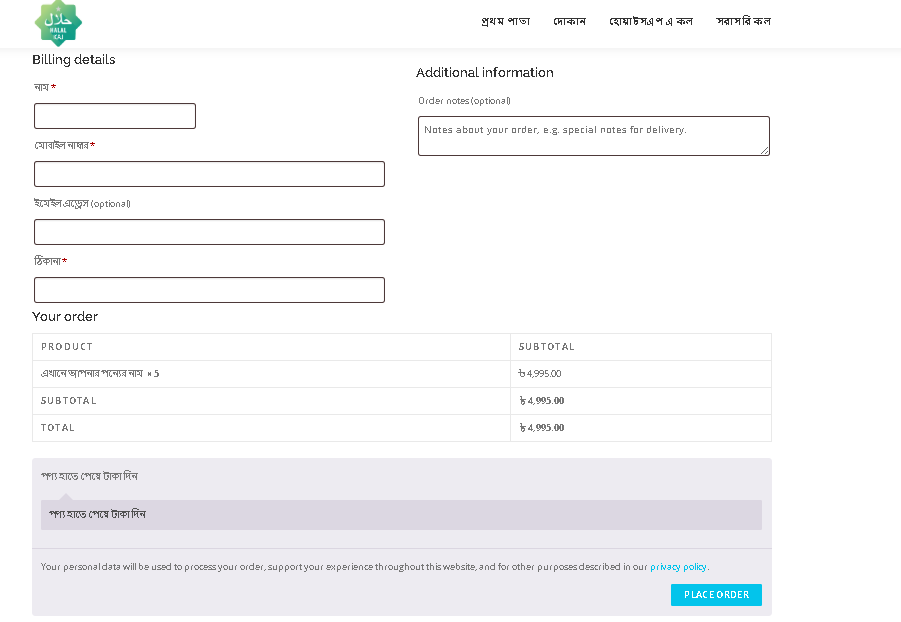Click the Halal Kaj logo
The height and width of the screenshot is (622, 901).
pos(59,23)
